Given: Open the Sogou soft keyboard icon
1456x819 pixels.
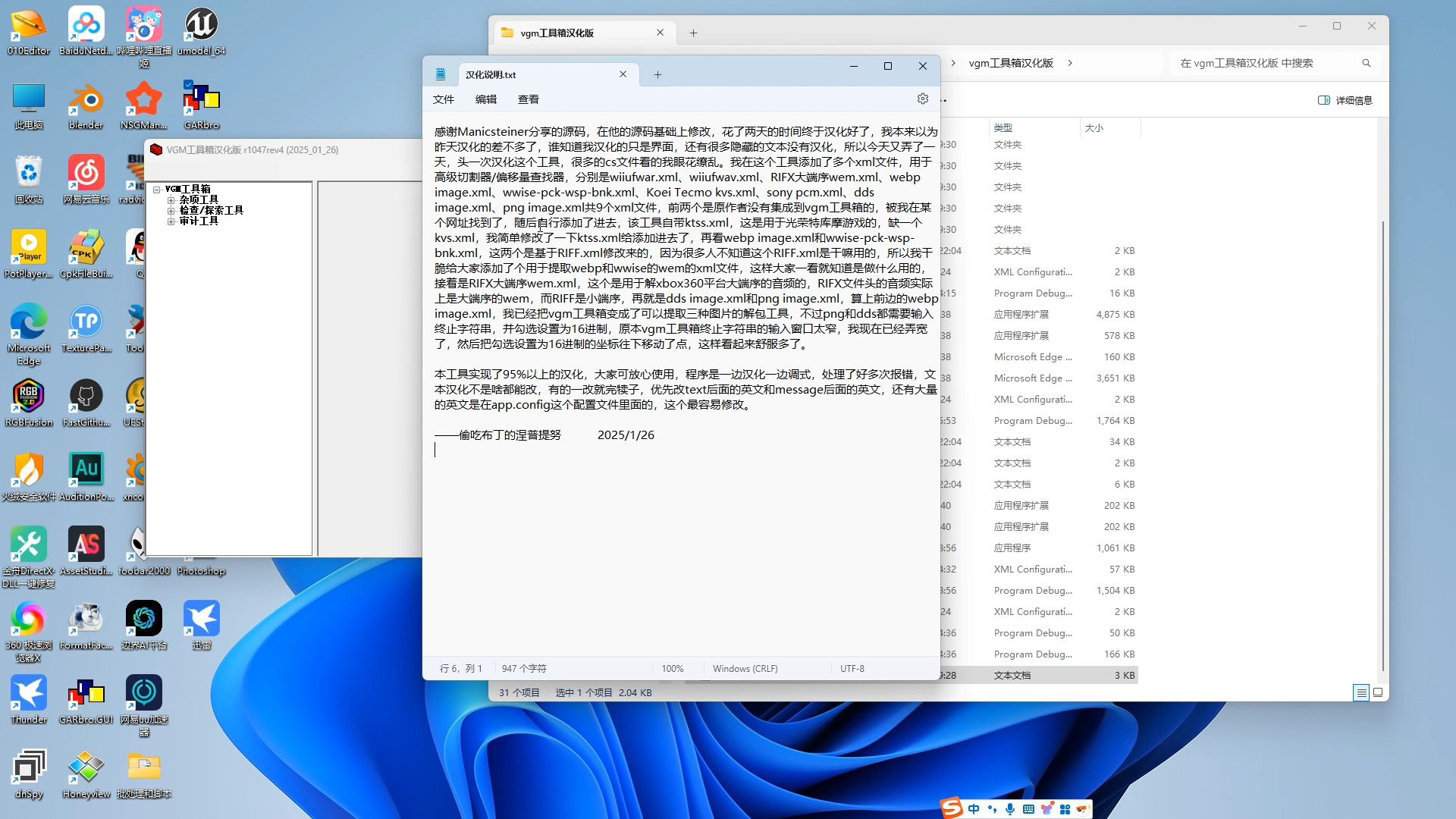Looking at the screenshot, I should point(1028,809).
